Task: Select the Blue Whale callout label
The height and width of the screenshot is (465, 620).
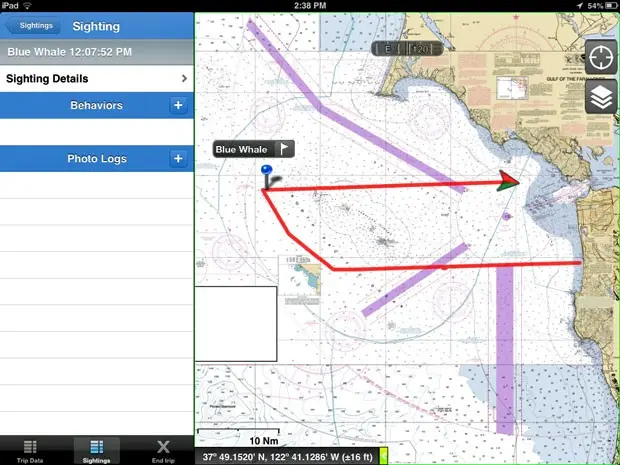Action: point(241,149)
